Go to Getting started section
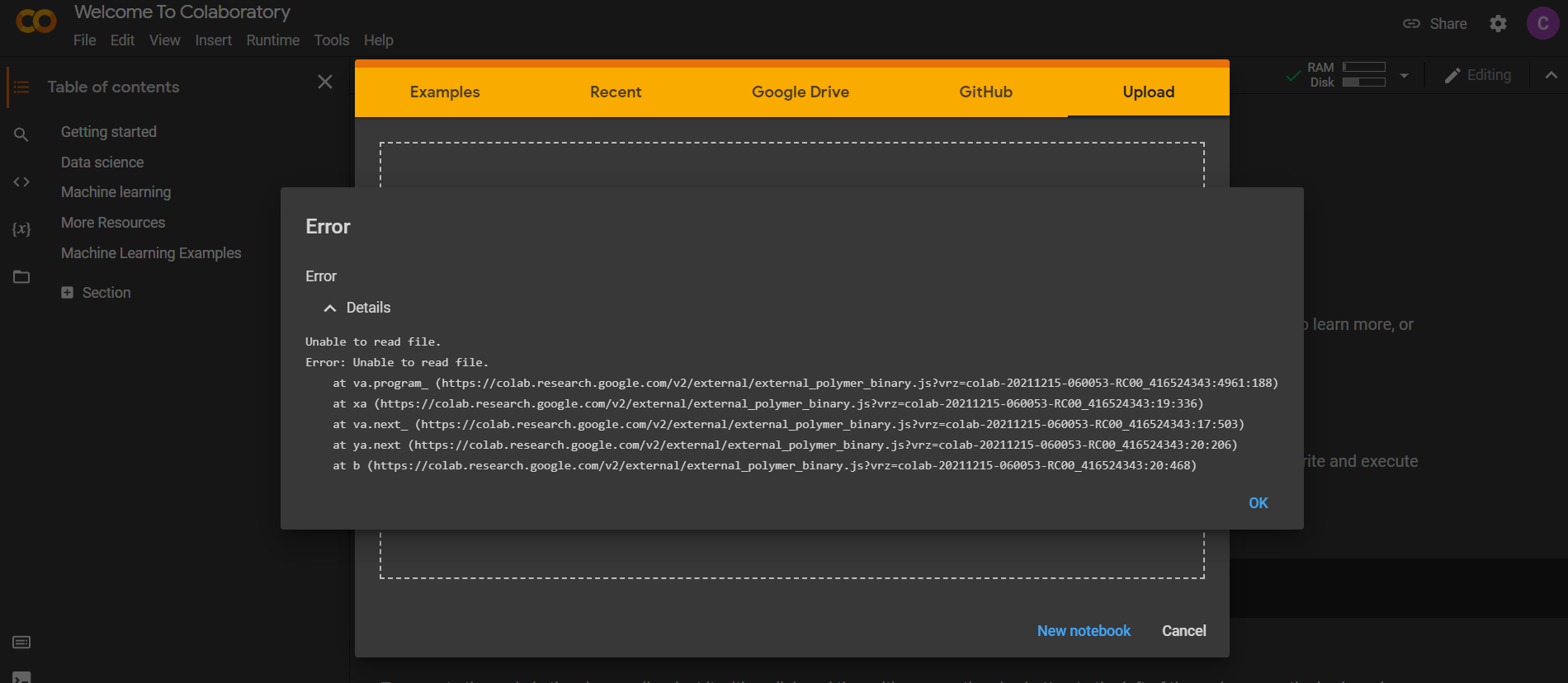This screenshot has height=683, width=1568. coord(109,132)
